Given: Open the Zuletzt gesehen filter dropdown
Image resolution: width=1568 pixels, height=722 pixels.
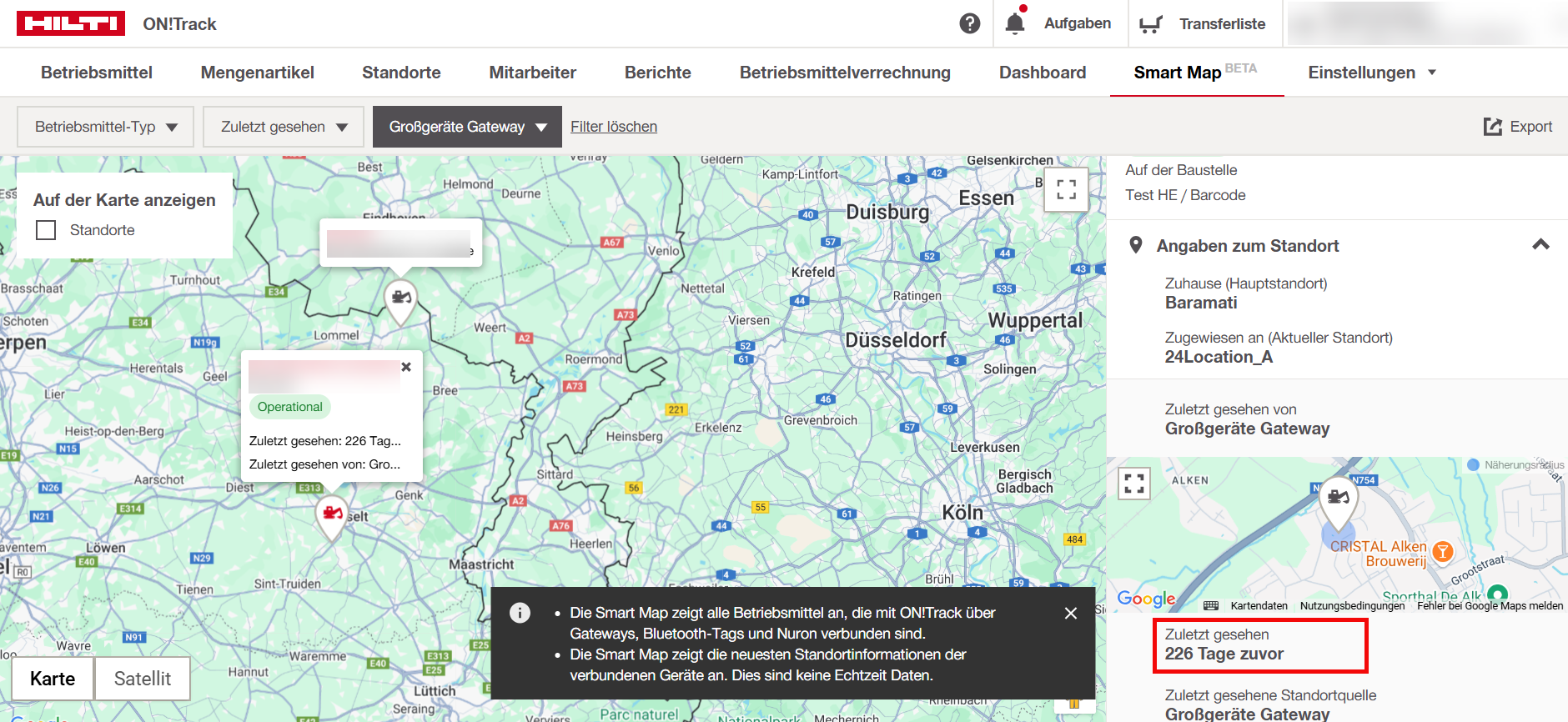Looking at the screenshot, I should 284,127.
